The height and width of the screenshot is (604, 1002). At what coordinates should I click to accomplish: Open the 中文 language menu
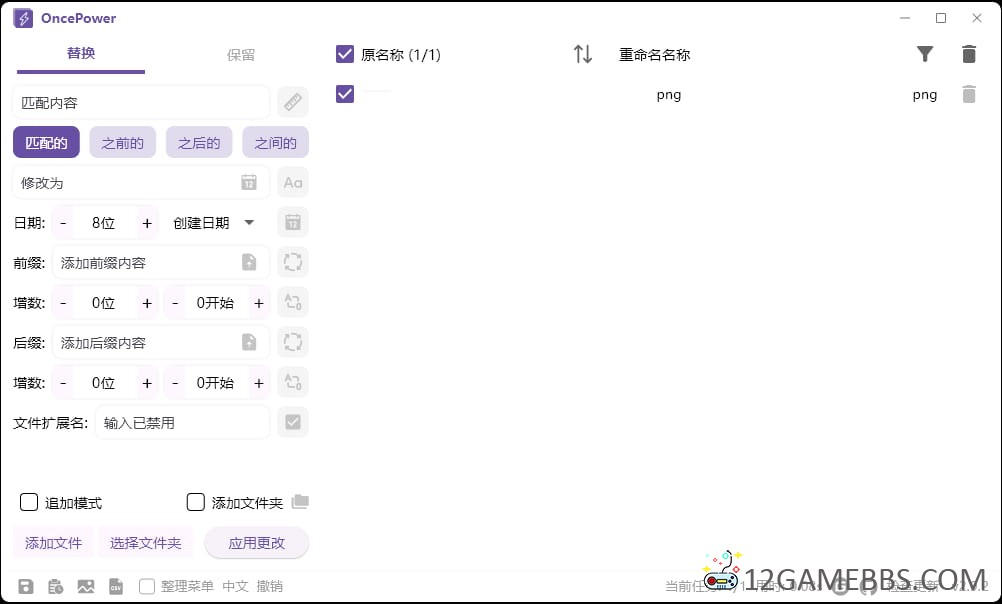pos(236,587)
